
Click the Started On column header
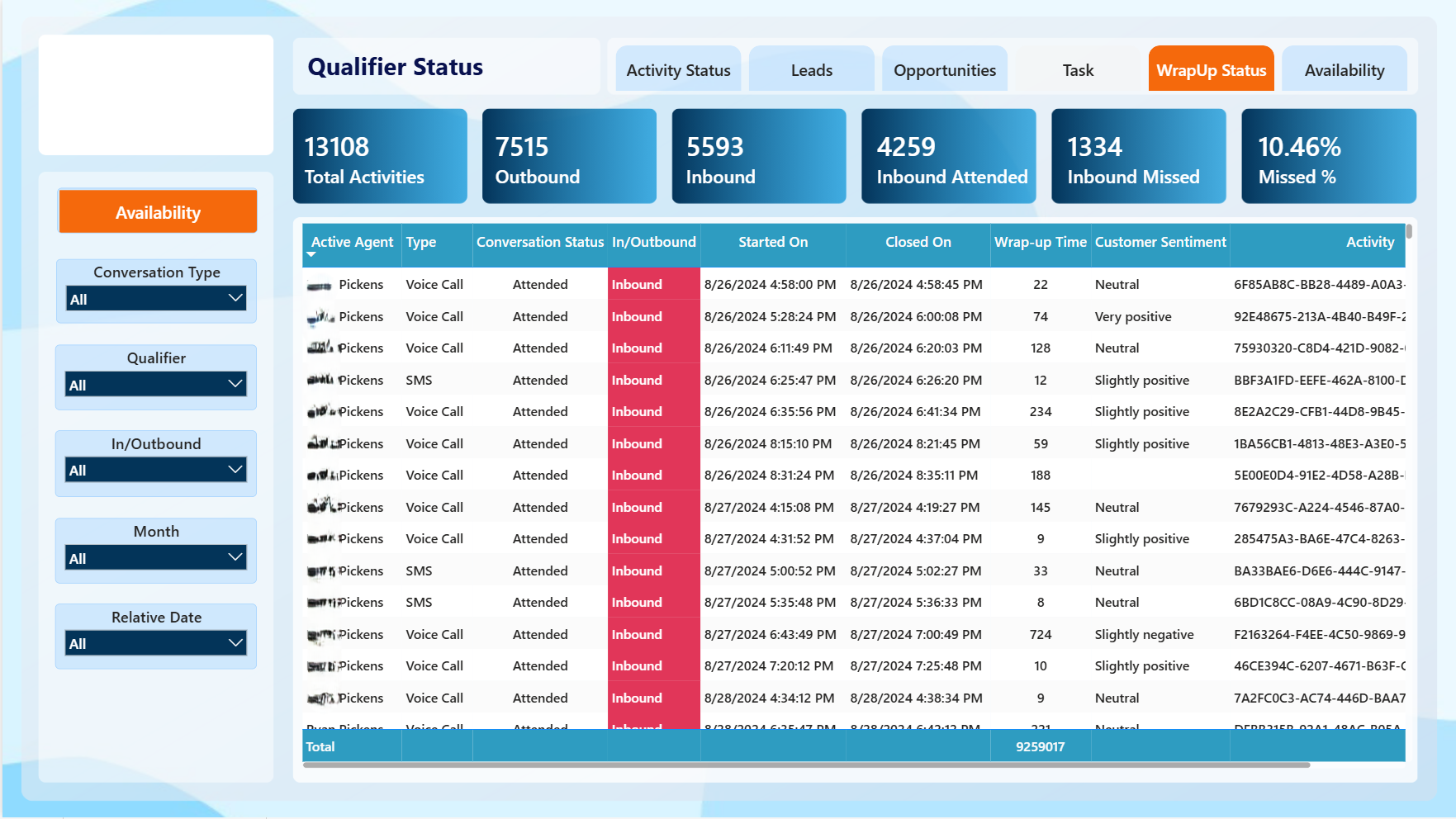773,242
